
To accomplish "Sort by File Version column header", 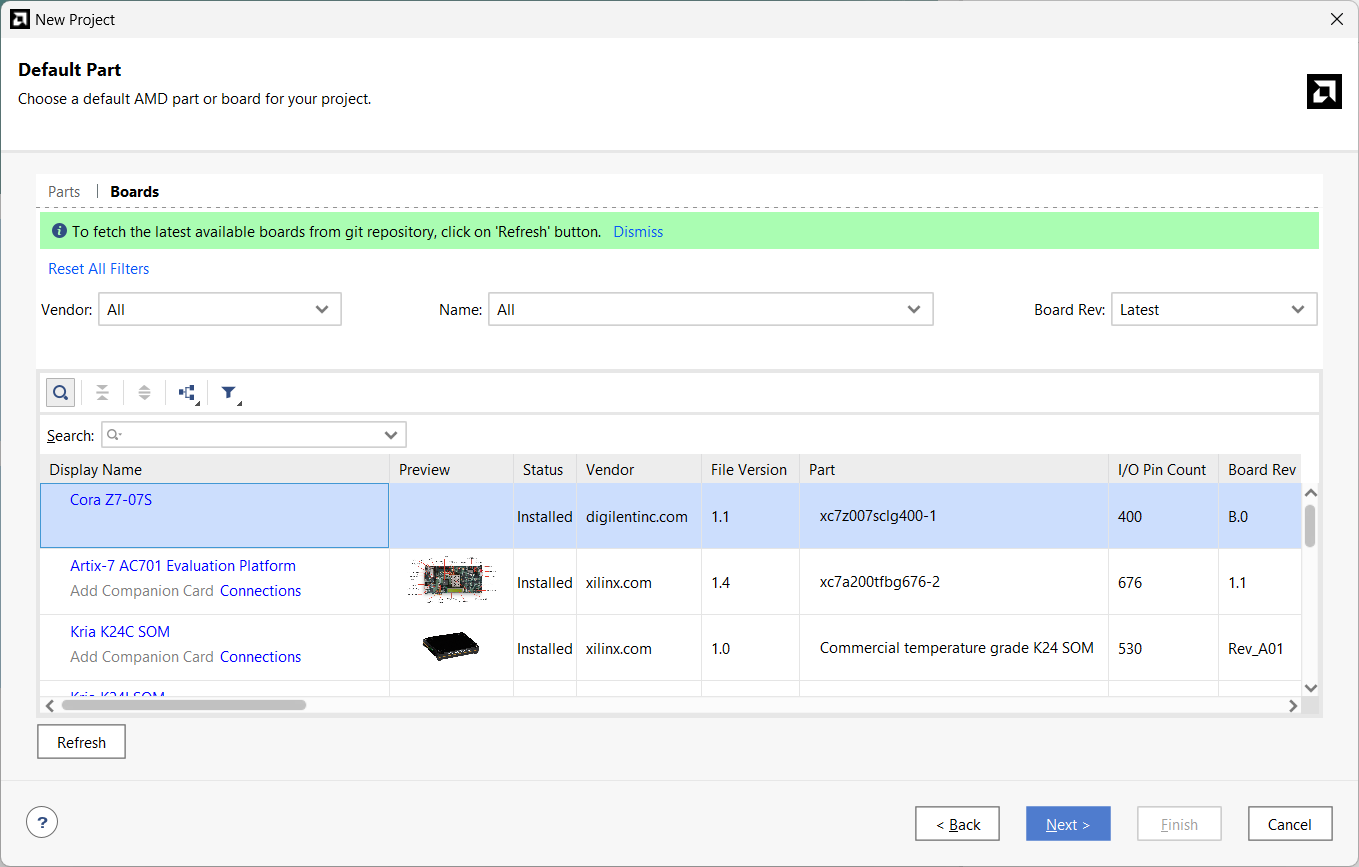I will click(x=751, y=470).
